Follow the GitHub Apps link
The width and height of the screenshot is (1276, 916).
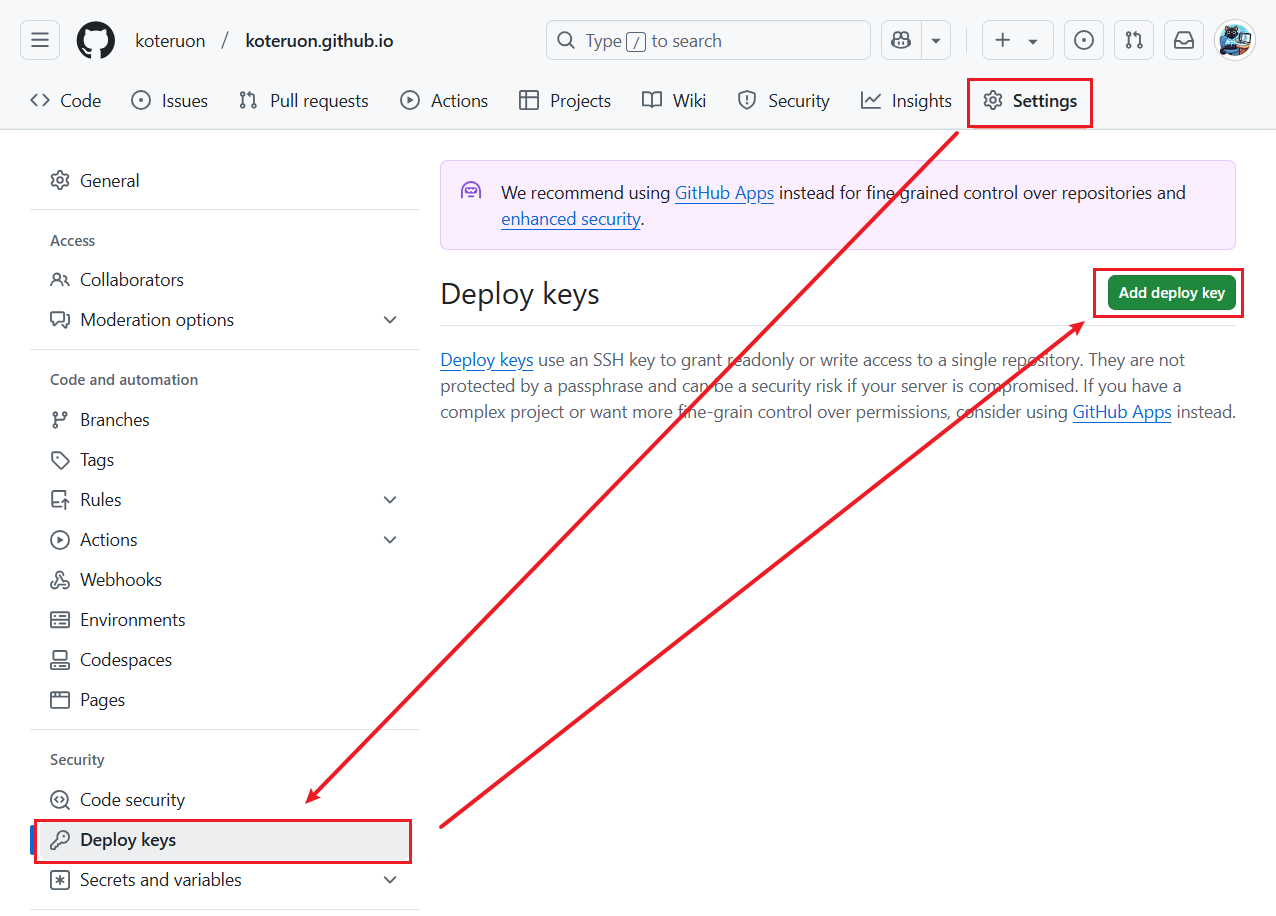click(724, 192)
